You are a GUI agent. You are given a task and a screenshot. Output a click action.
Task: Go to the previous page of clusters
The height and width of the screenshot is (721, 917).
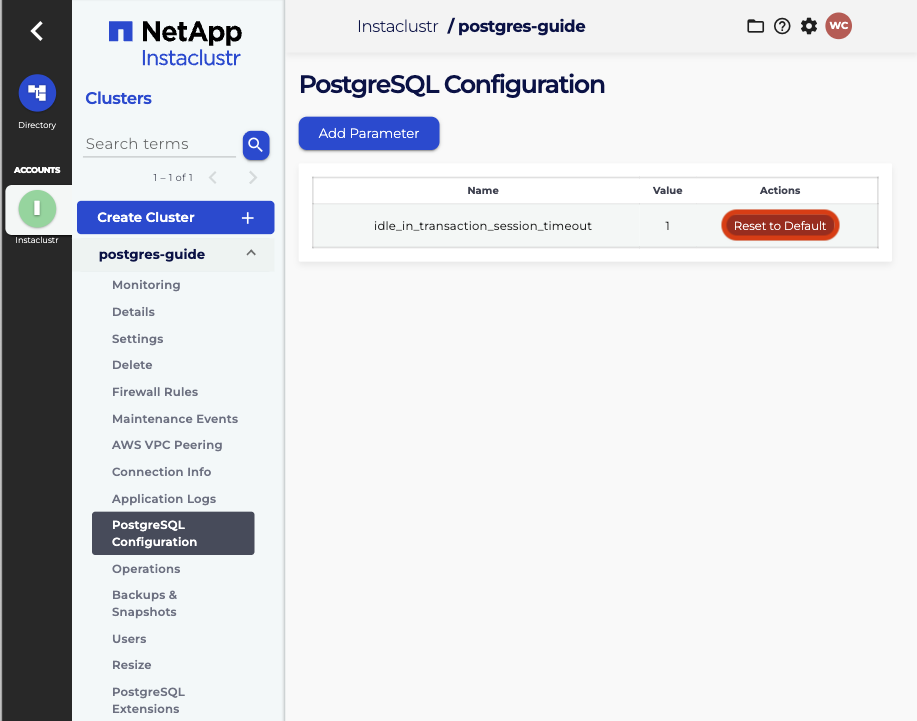point(212,178)
